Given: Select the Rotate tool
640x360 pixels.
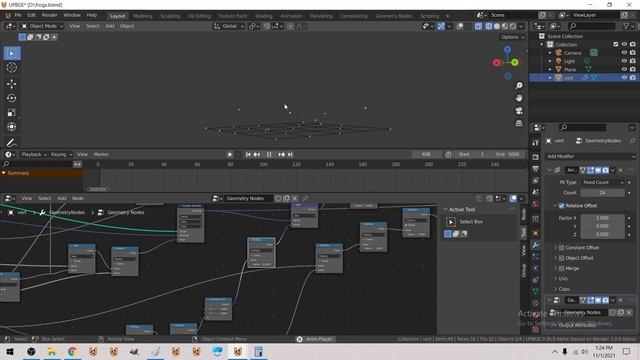Looking at the screenshot, I should click(x=11, y=98).
